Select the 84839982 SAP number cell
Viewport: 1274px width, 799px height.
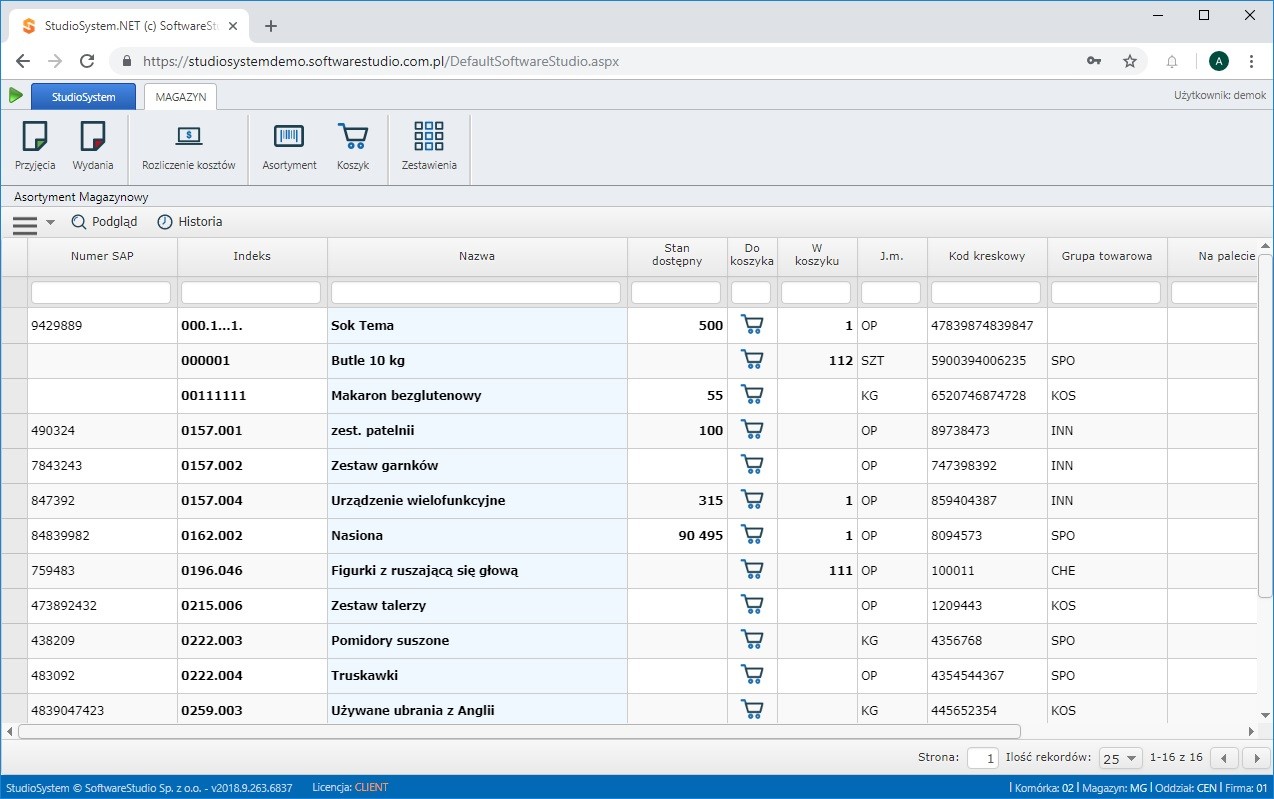102,535
